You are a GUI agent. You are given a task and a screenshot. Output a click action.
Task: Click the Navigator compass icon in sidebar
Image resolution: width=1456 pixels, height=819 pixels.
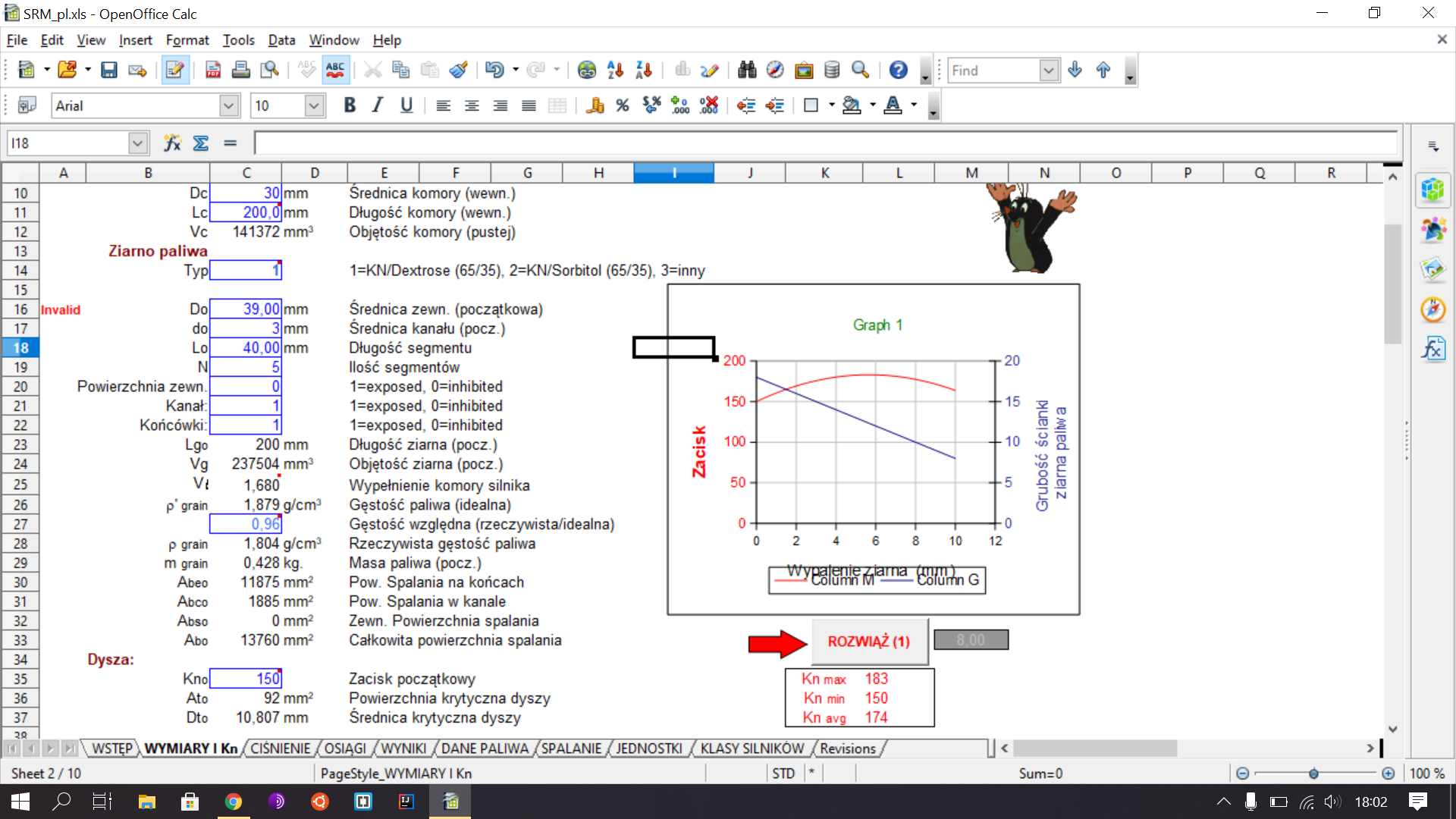(x=1432, y=309)
